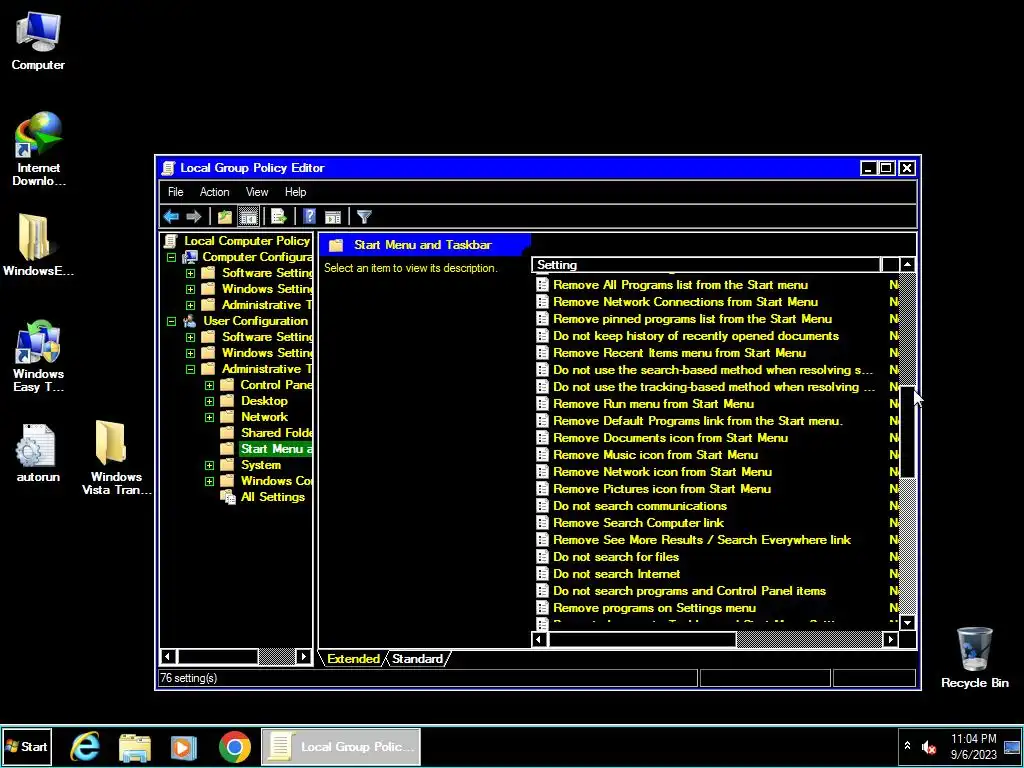
Task: Click the Local Computer Policy scroll icon
Action: tap(170, 241)
